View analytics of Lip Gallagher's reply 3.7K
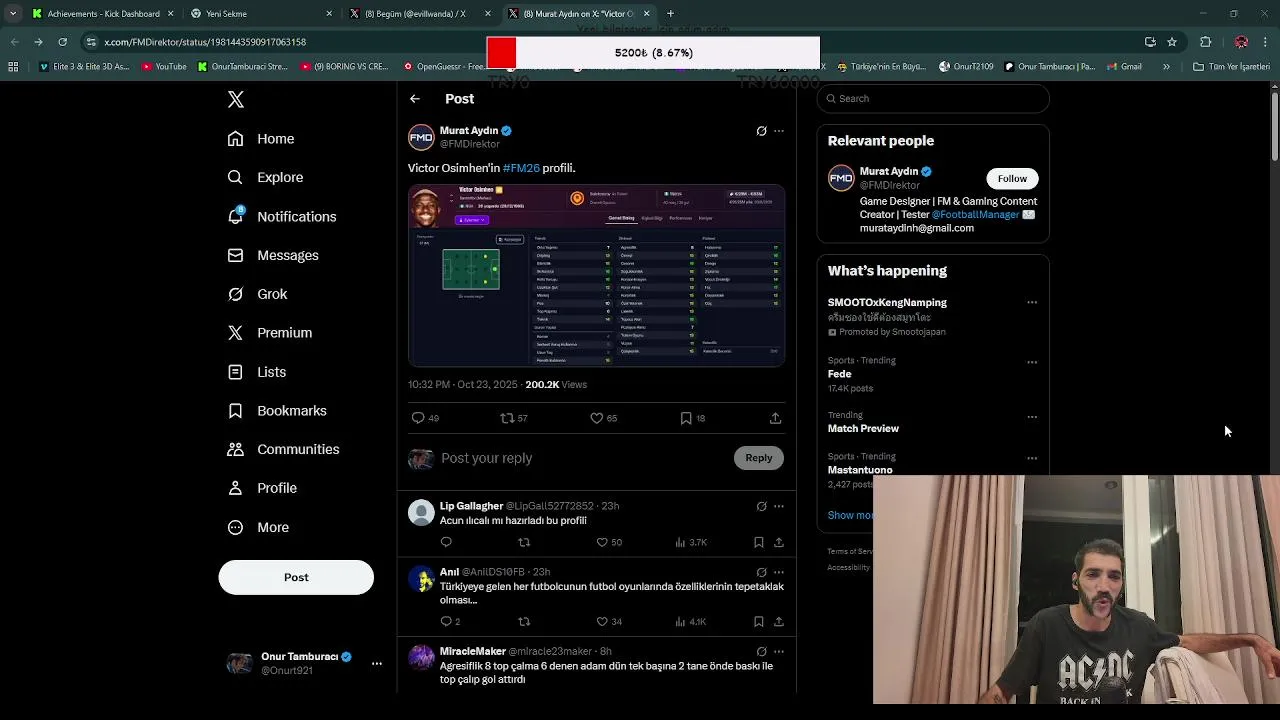This screenshot has width=1280, height=720. 691,542
